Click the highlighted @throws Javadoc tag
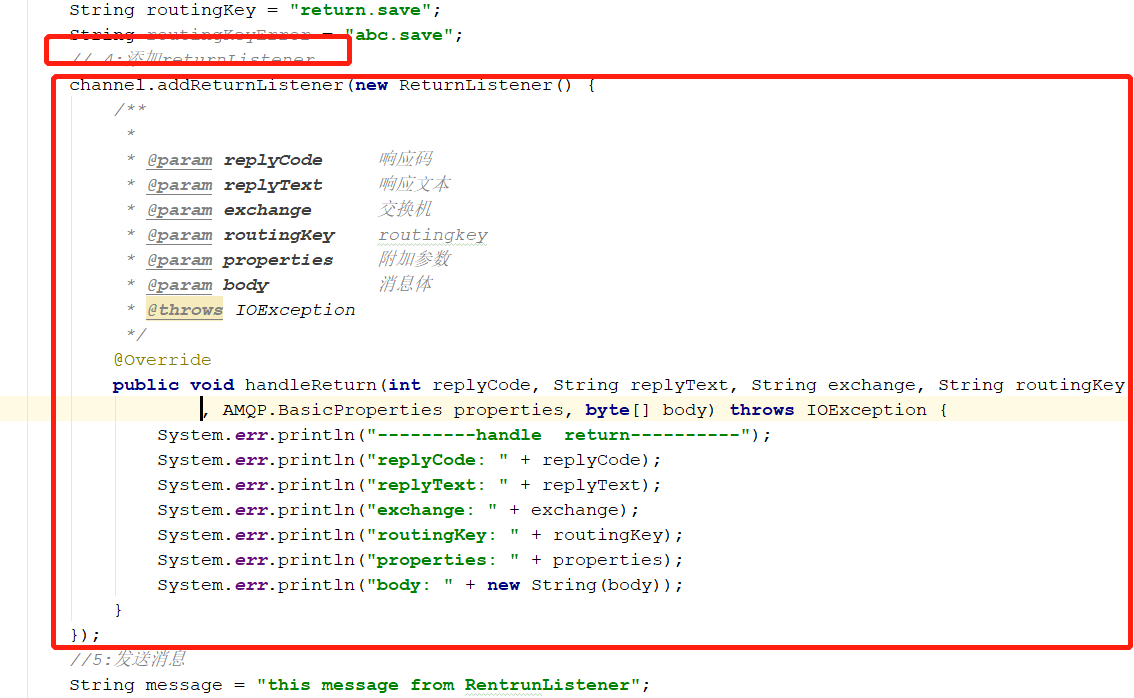Image resolution: width=1134 pixels, height=698 pixels. coord(185,310)
